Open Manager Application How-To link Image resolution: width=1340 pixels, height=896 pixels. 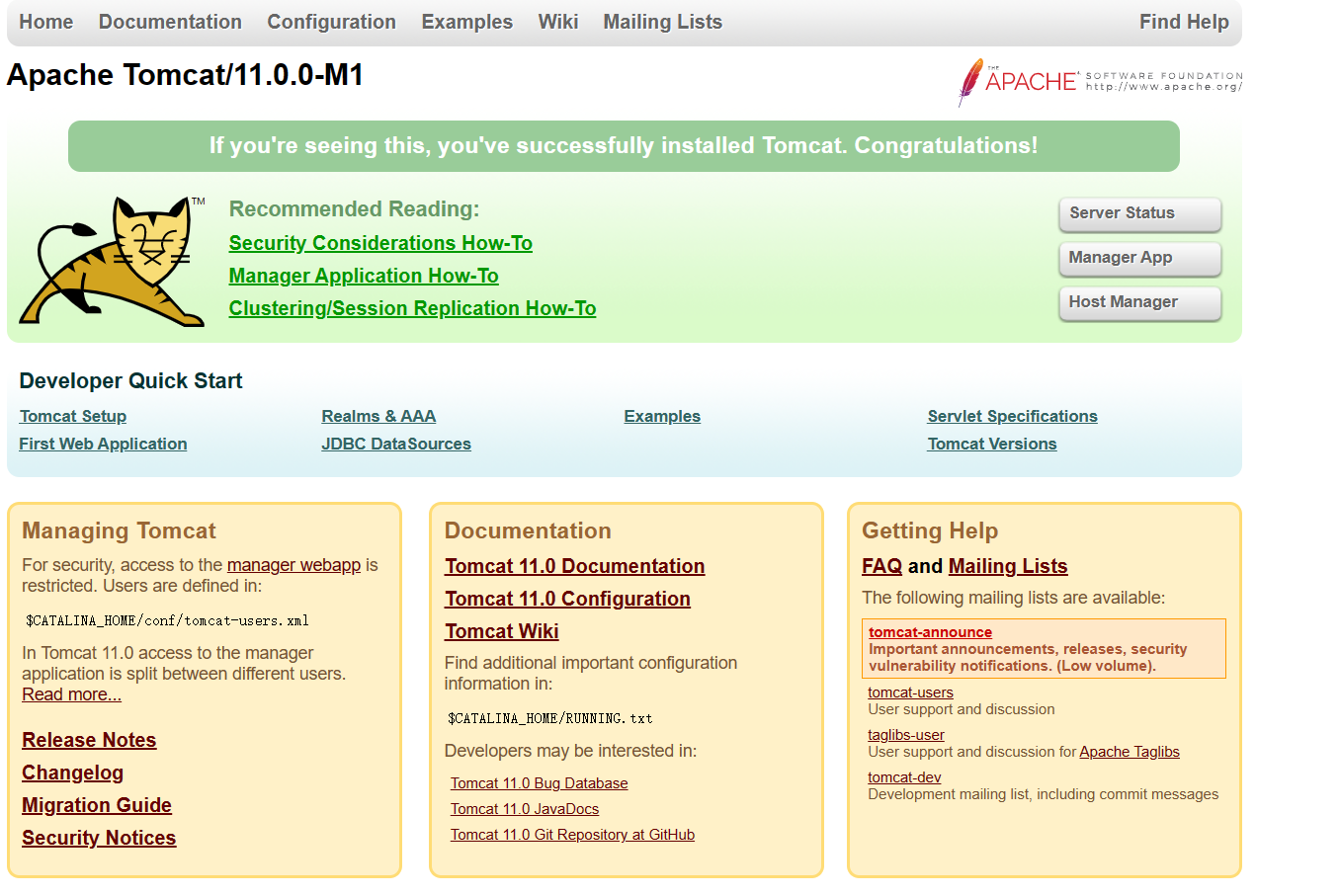point(364,276)
